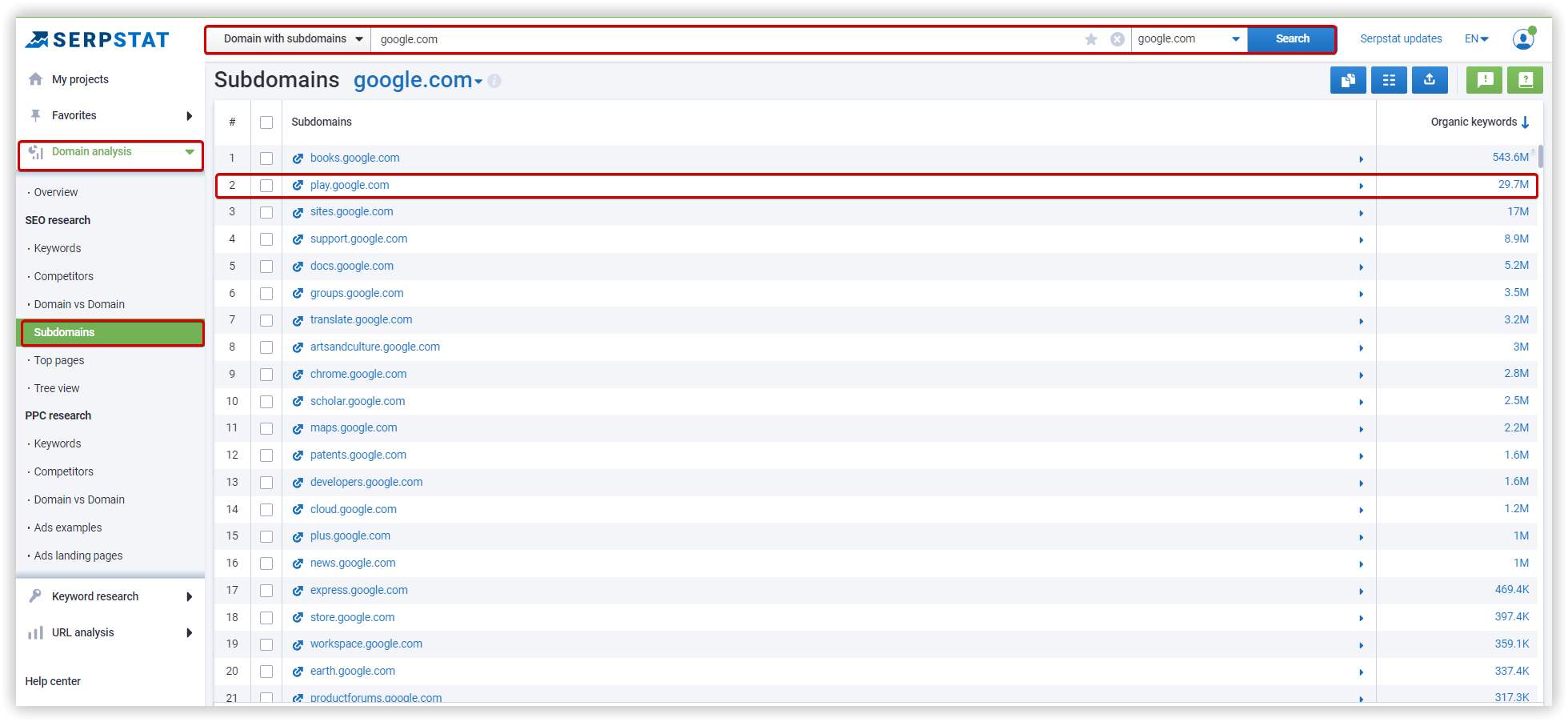Check the box for plus.google.com
The image size is (1568, 722).
[266, 536]
